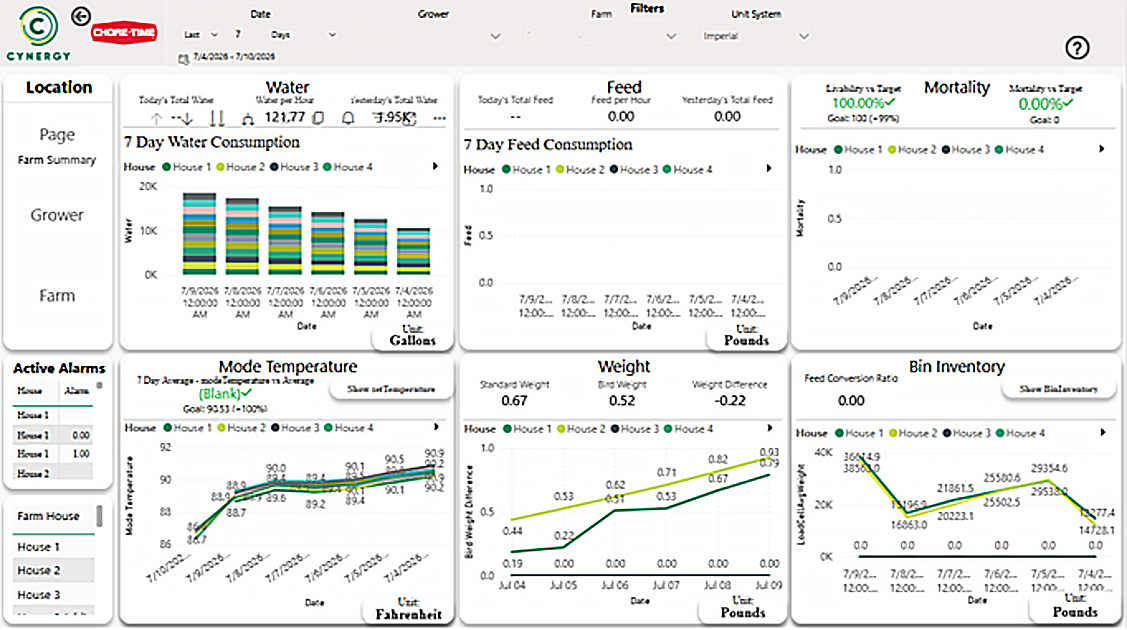The height and width of the screenshot is (630, 1127).
Task: Click the Active Alarms table scrollbar
Action: [x=100, y=386]
